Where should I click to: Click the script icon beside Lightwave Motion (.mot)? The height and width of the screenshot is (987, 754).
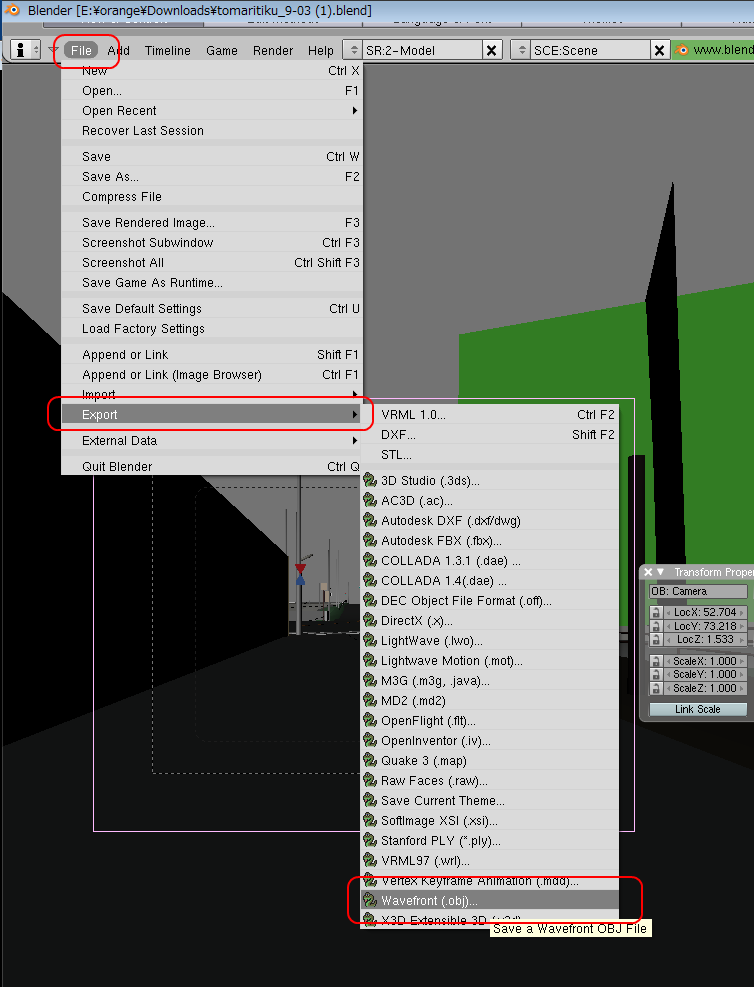pyautogui.click(x=370, y=660)
